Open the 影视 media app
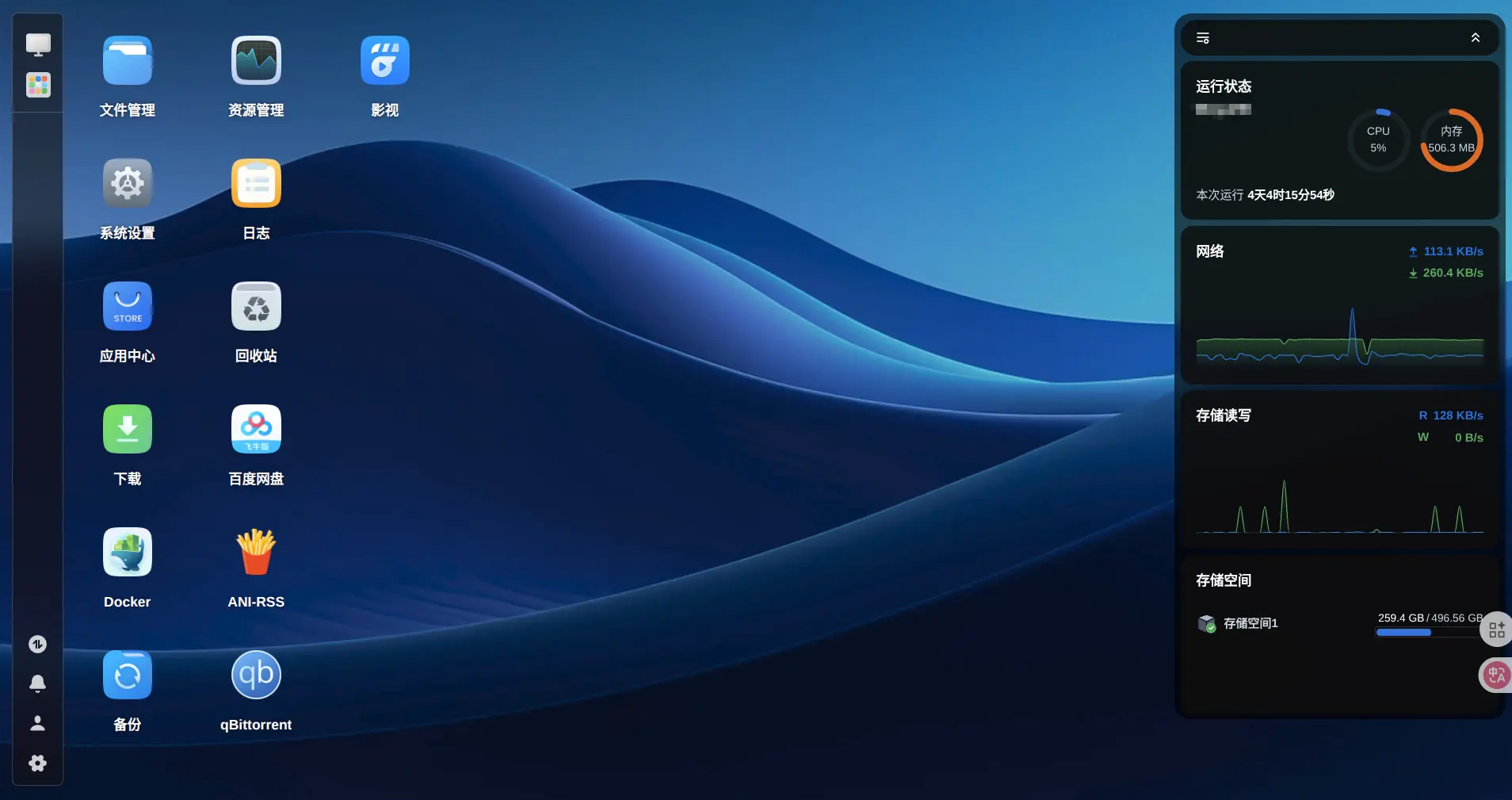This screenshot has height=800, width=1512. click(x=385, y=61)
